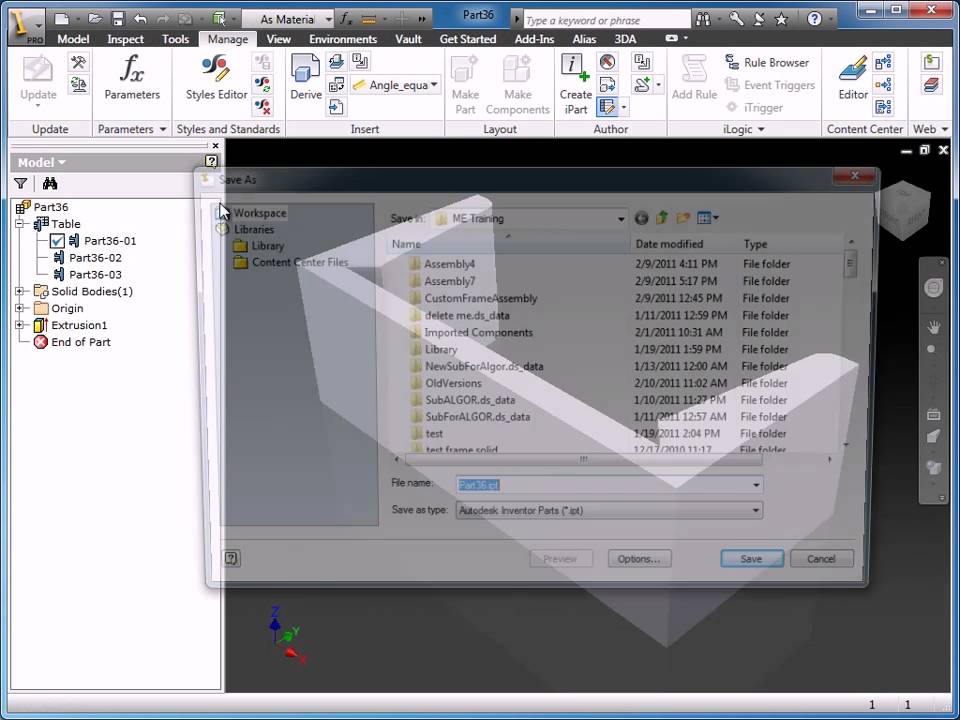
Task: Click the Create iPart icon
Action: tap(575, 84)
